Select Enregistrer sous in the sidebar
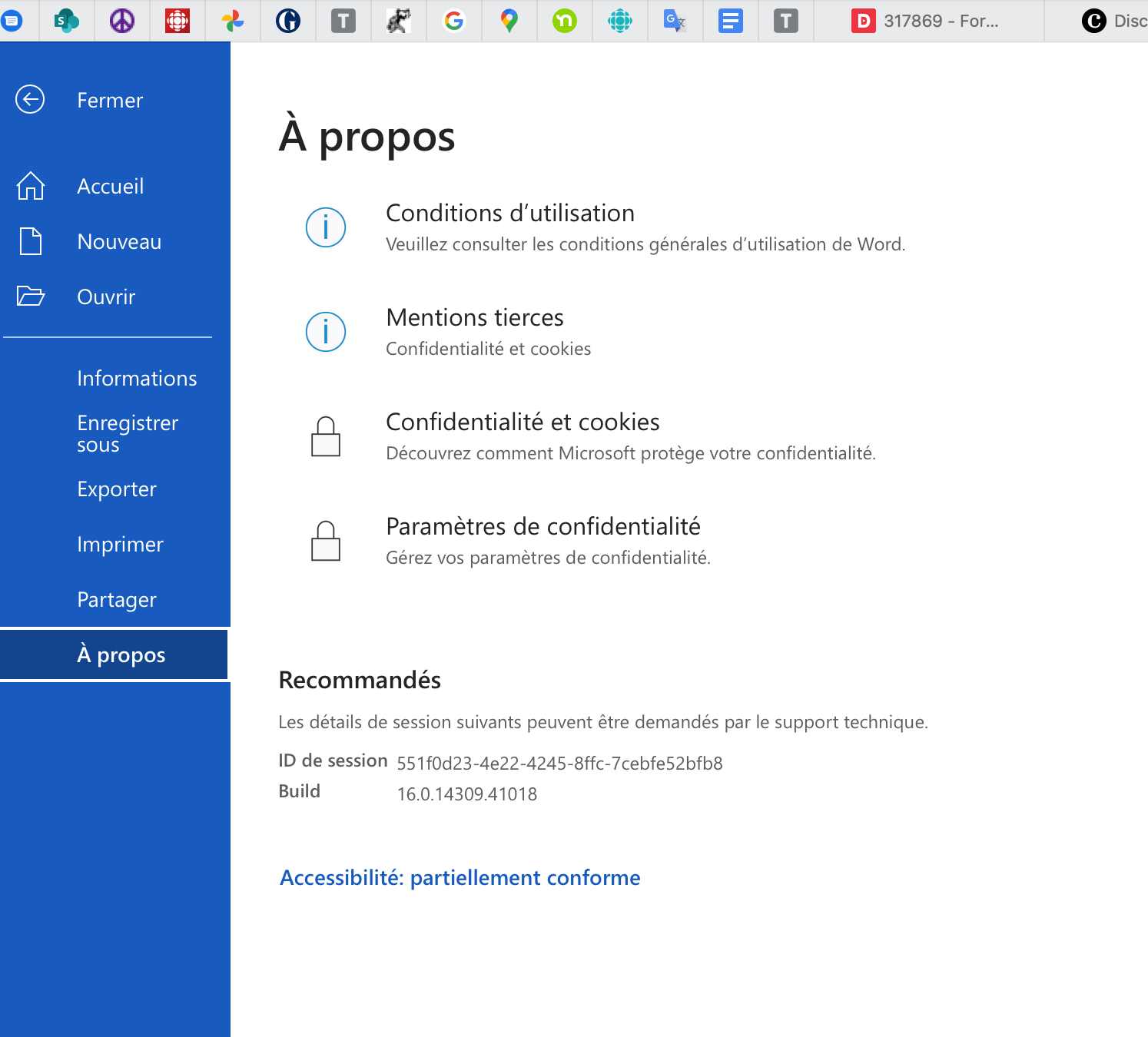 (128, 433)
